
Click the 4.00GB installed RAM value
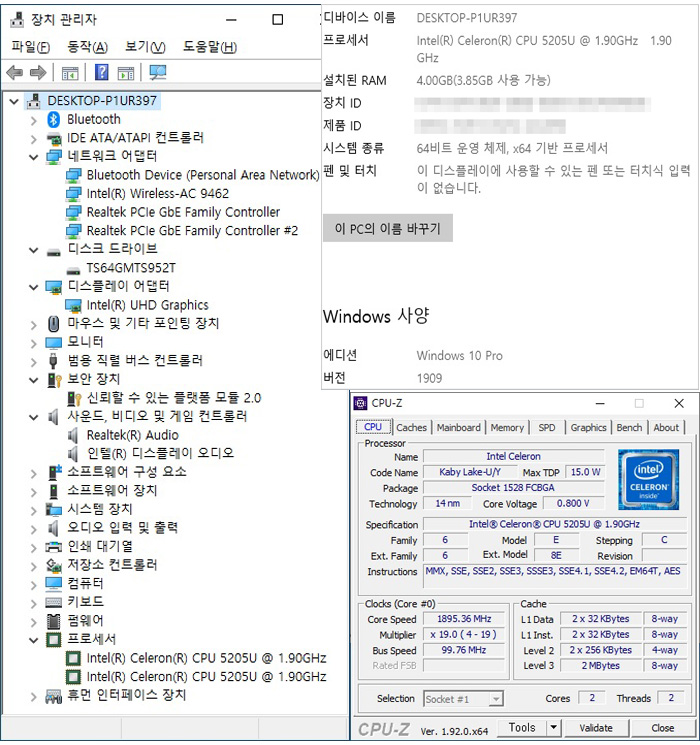[x=483, y=80]
